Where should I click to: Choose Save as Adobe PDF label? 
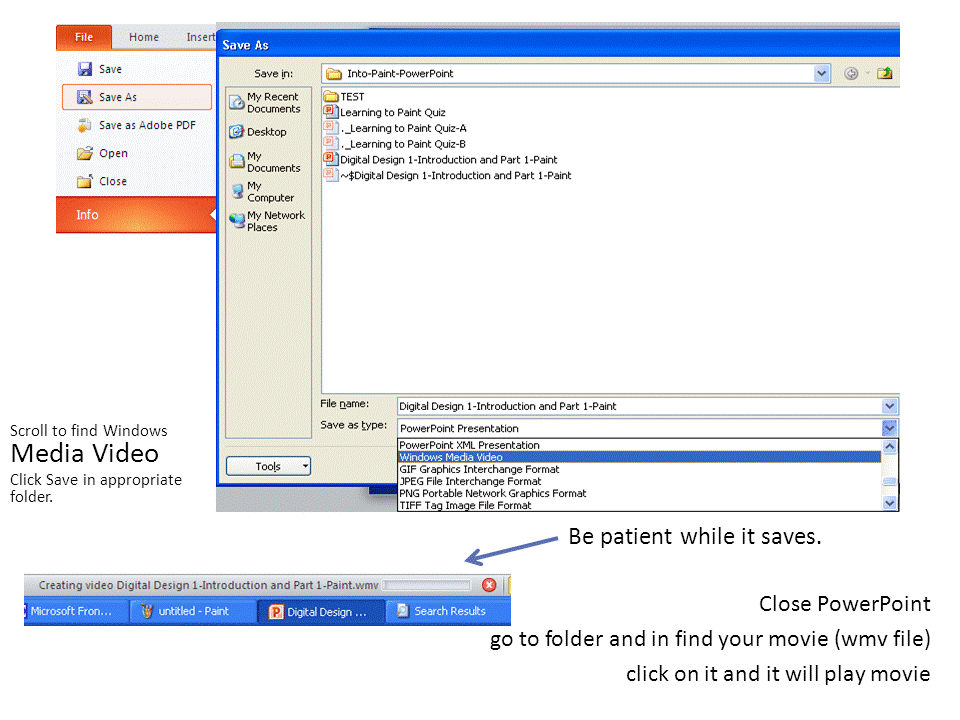pos(148,125)
